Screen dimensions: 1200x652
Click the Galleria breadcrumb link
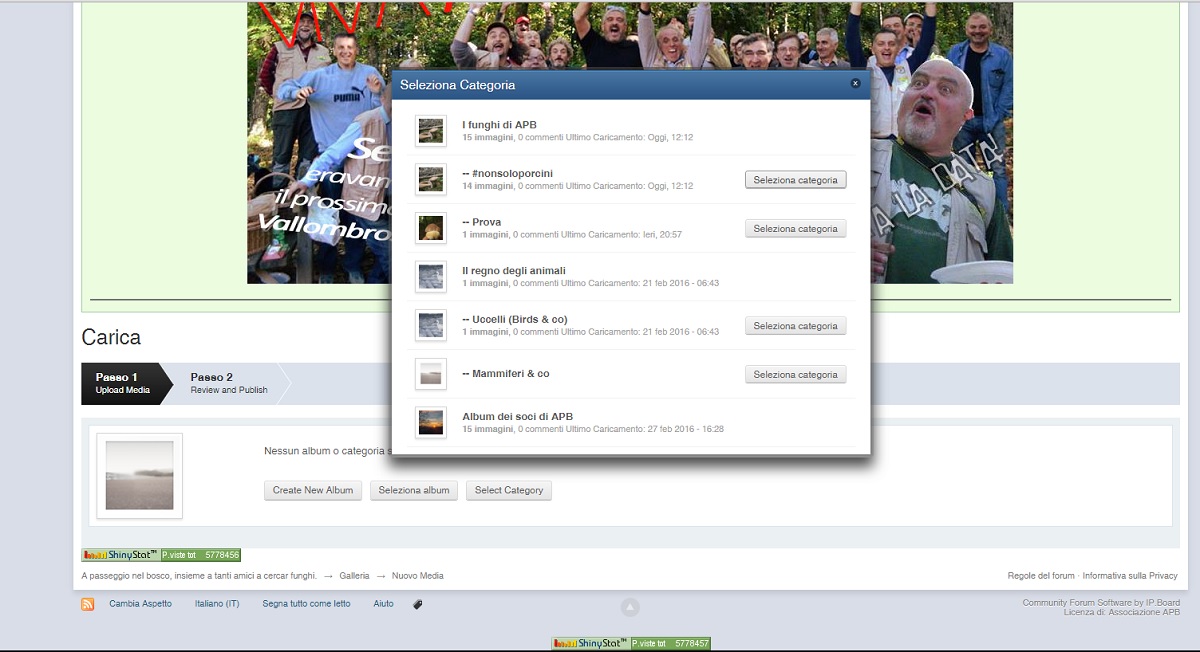click(354, 576)
